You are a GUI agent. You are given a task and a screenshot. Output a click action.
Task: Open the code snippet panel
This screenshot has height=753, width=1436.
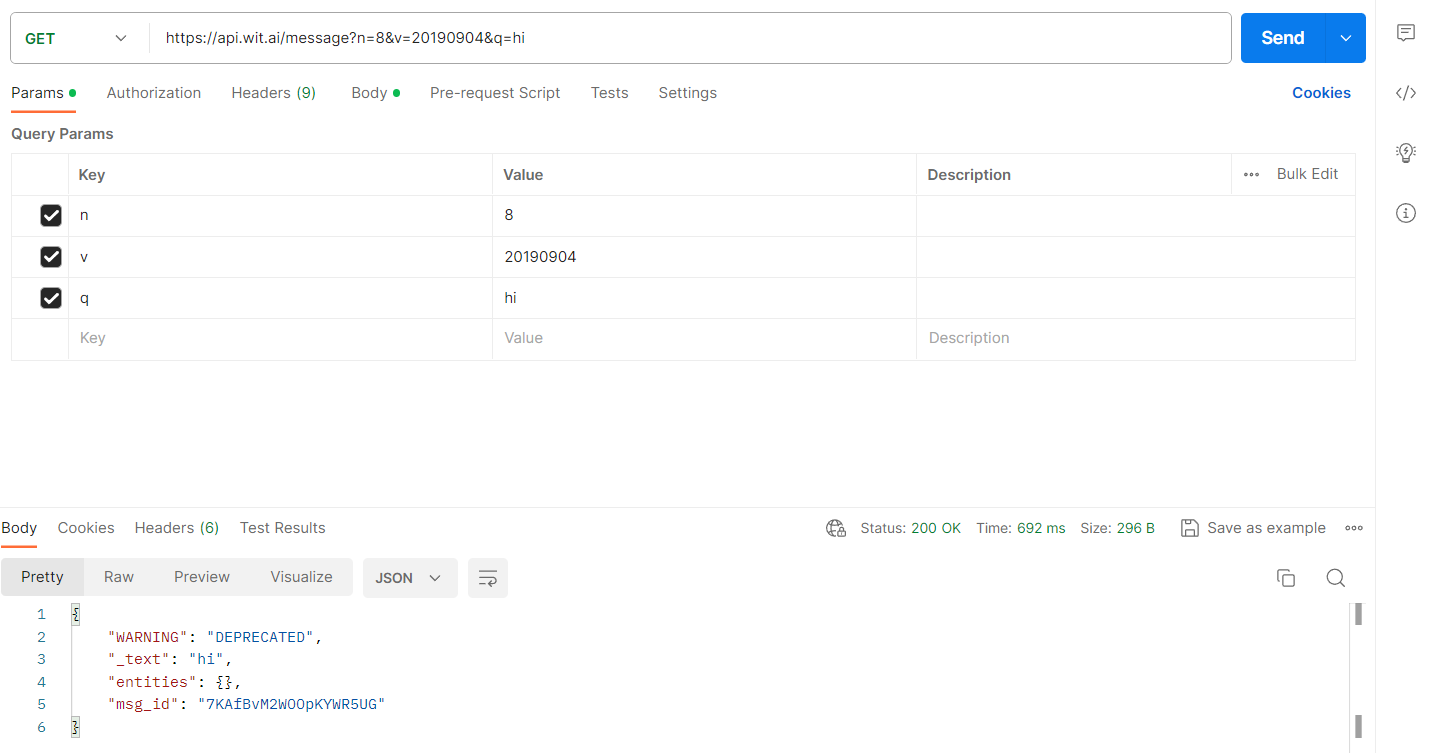pos(1406,92)
